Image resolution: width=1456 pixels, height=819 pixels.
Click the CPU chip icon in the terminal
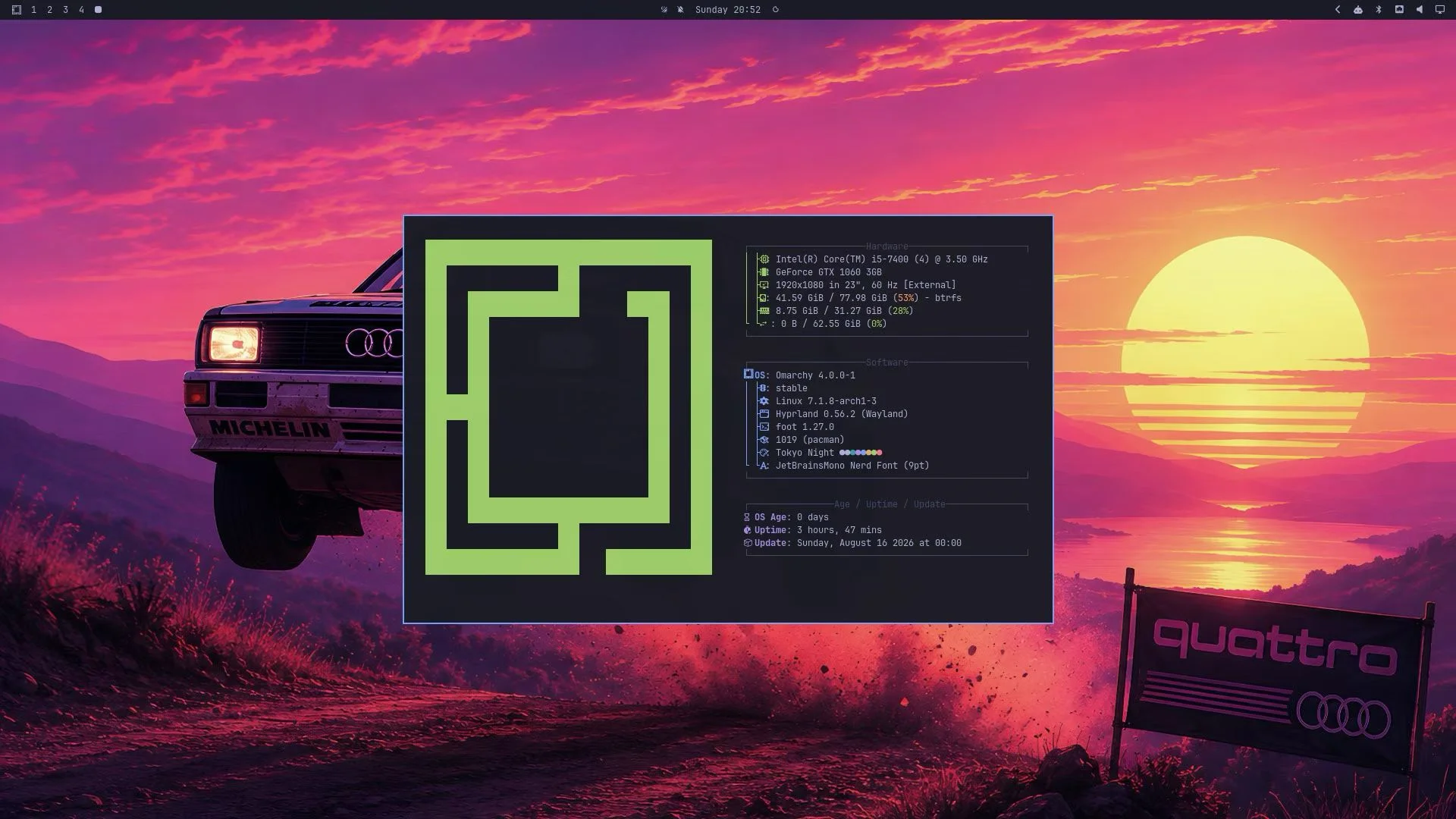[x=764, y=259]
